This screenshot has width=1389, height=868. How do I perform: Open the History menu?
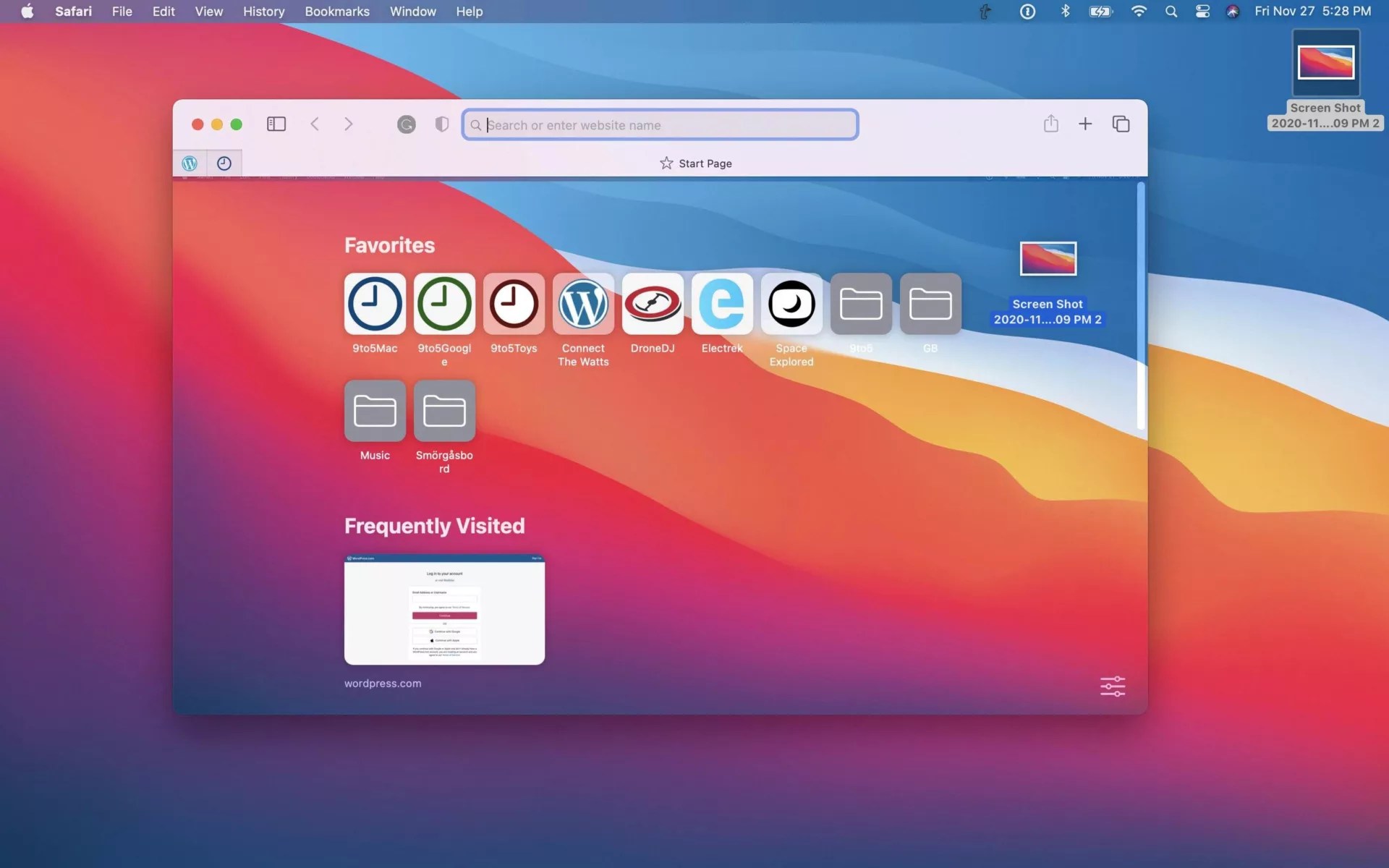tap(263, 12)
